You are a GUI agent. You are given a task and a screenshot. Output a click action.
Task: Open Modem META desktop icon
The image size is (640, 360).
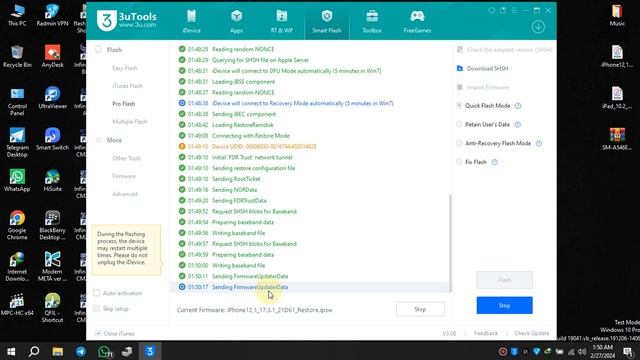pos(52,267)
